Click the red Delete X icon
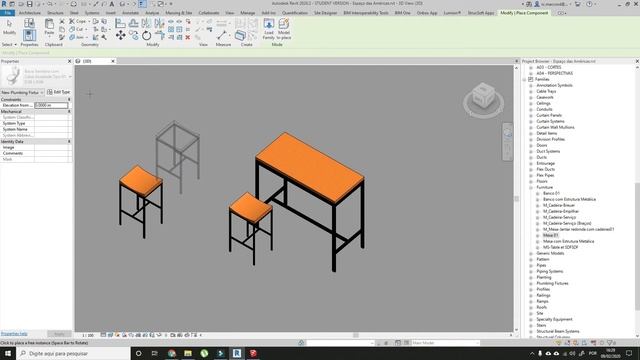This screenshot has width=640, height=360. [188, 37]
